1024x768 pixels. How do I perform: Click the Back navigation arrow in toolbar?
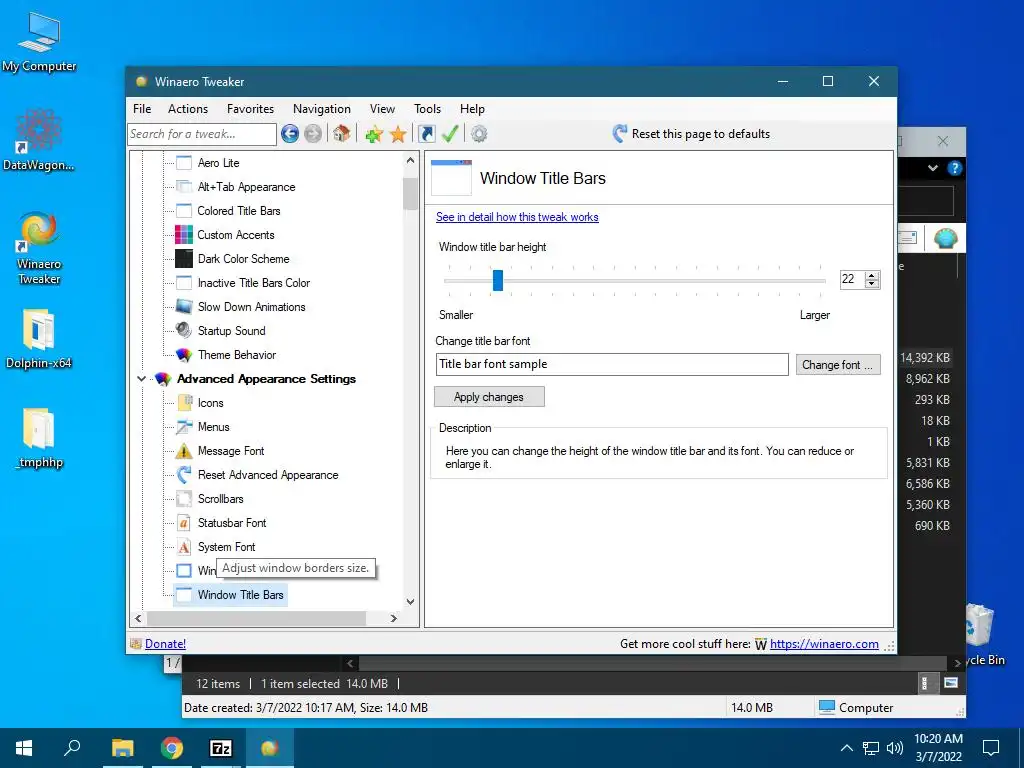pyautogui.click(x=290, y=134)
